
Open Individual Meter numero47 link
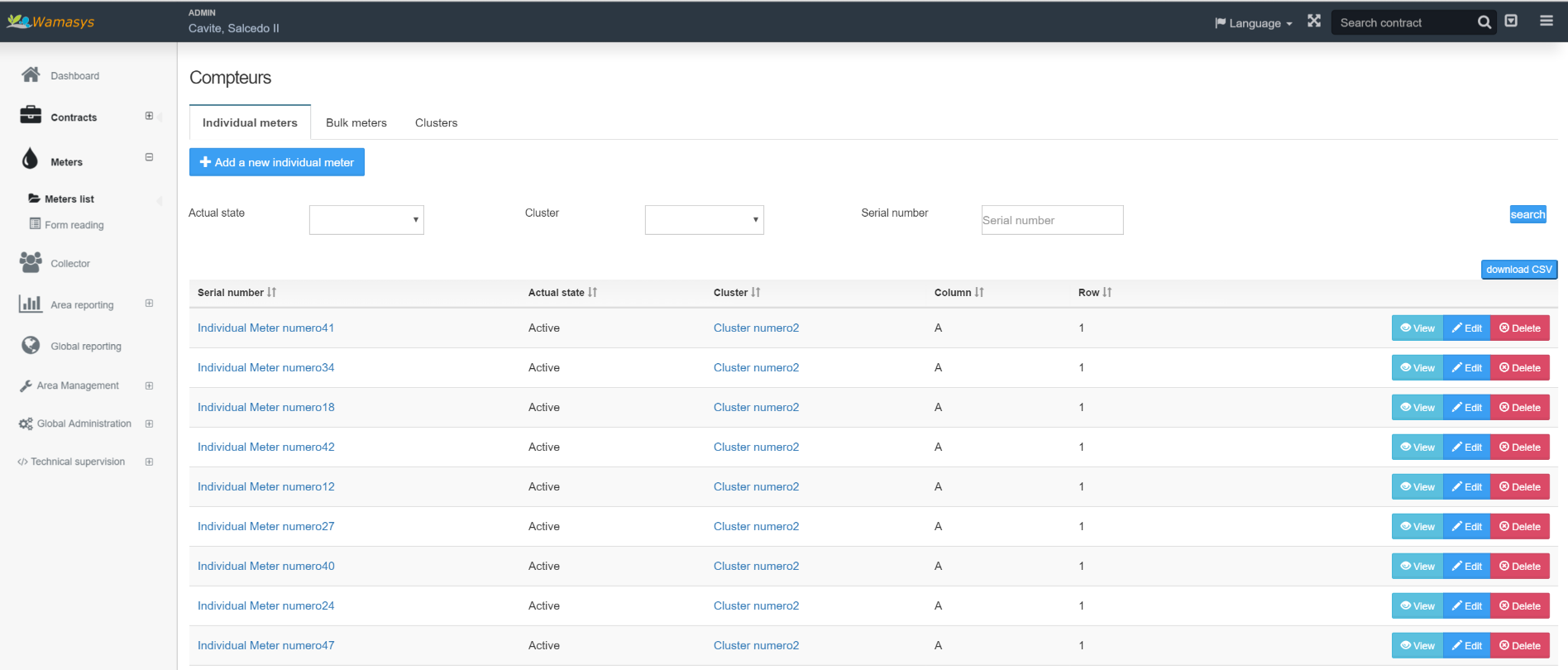265,646
